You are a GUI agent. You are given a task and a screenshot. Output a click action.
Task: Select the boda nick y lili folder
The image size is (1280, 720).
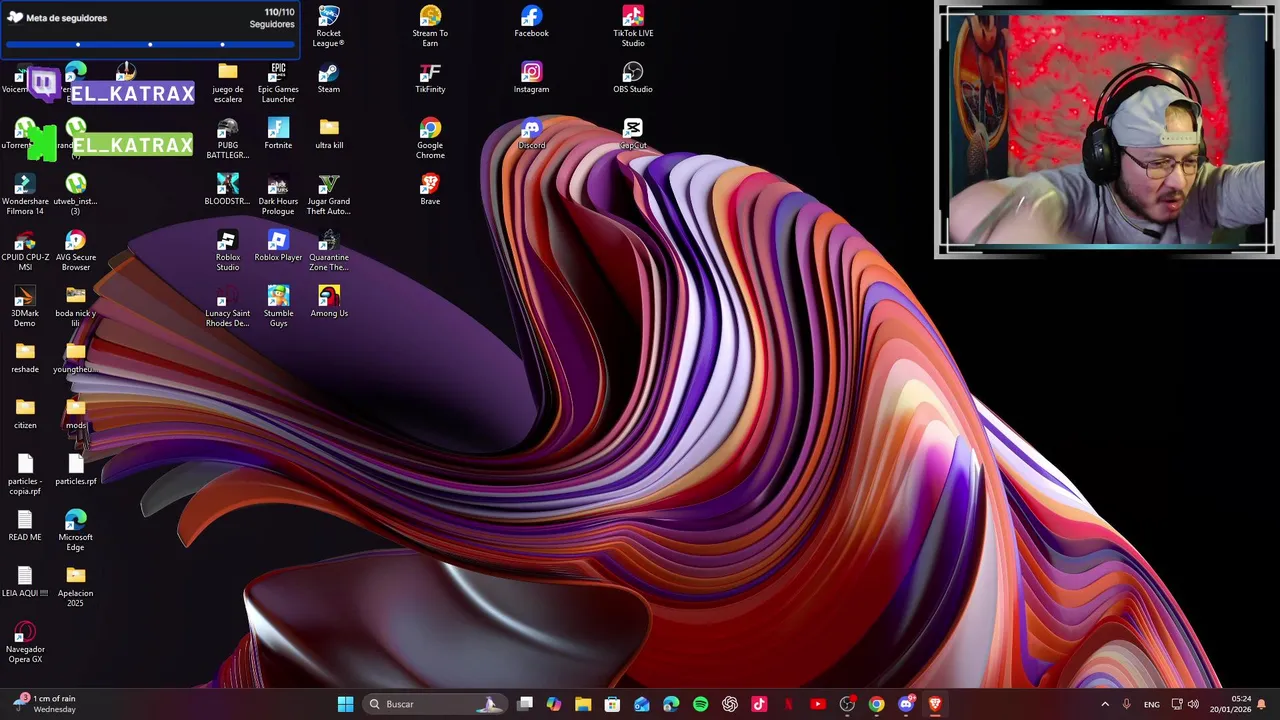point(75,306)
